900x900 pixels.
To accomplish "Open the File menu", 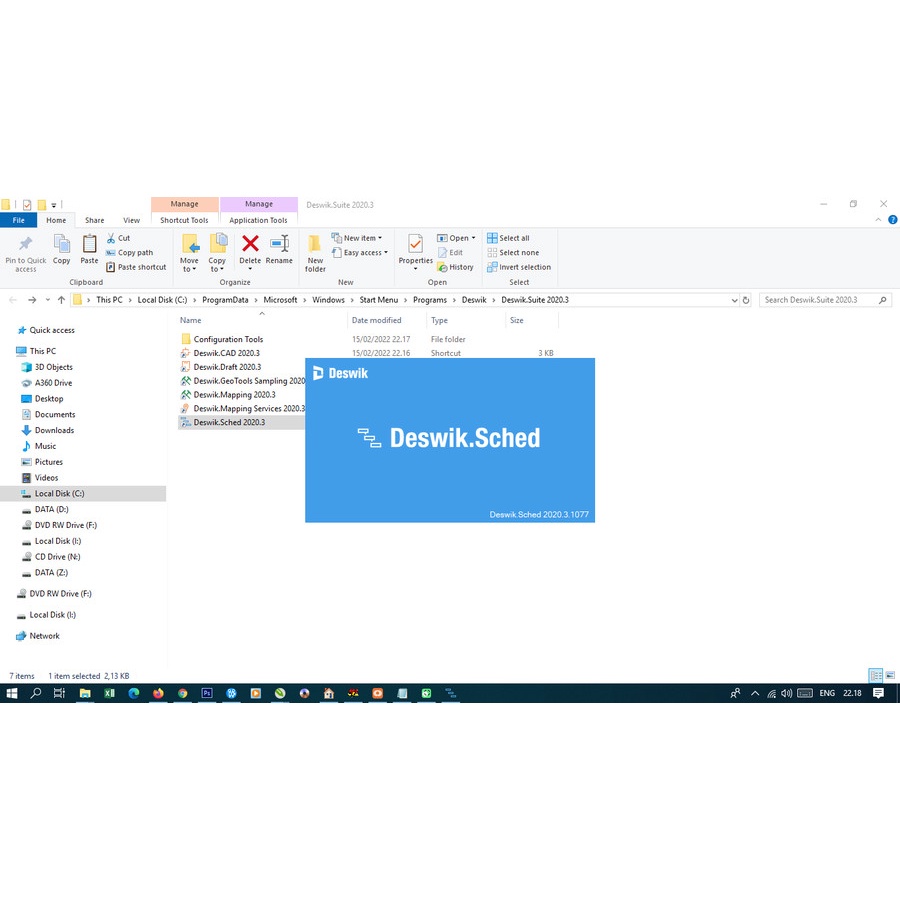I will [18, 220].
